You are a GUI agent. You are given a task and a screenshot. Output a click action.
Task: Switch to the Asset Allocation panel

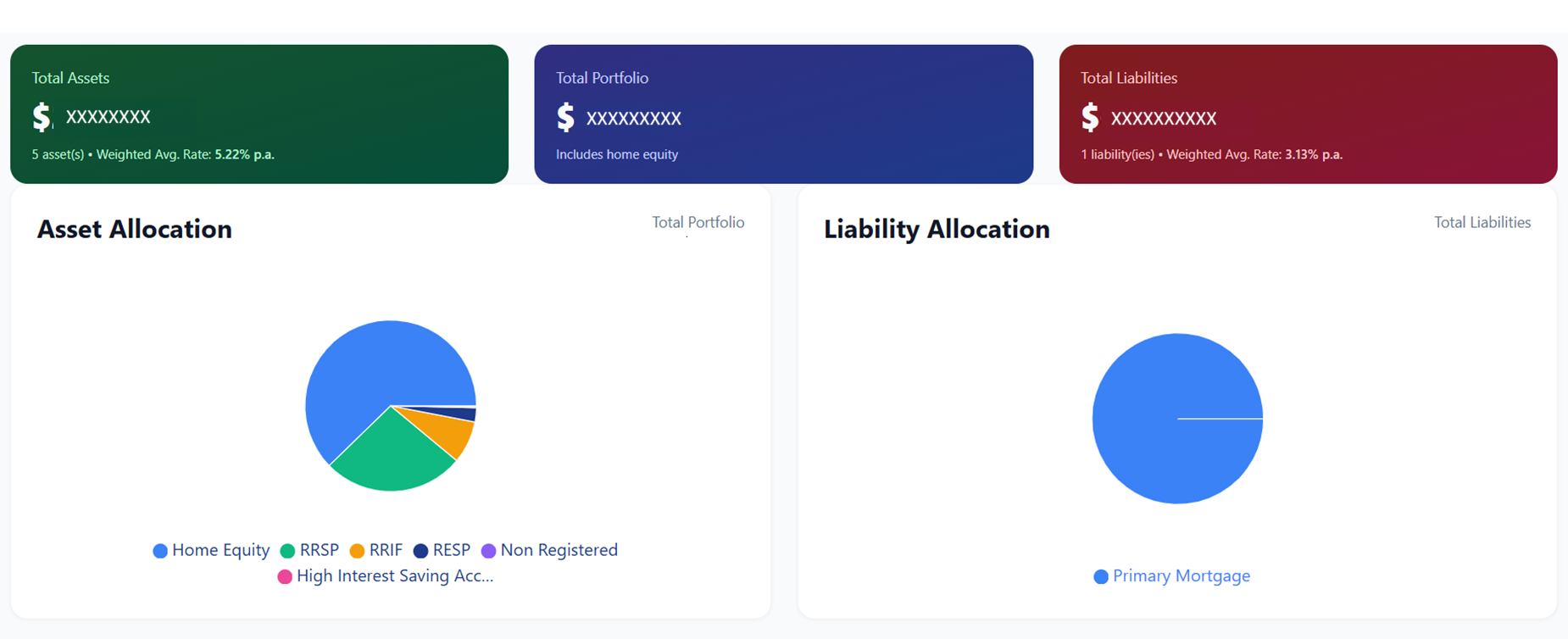(x=134, y=229)
